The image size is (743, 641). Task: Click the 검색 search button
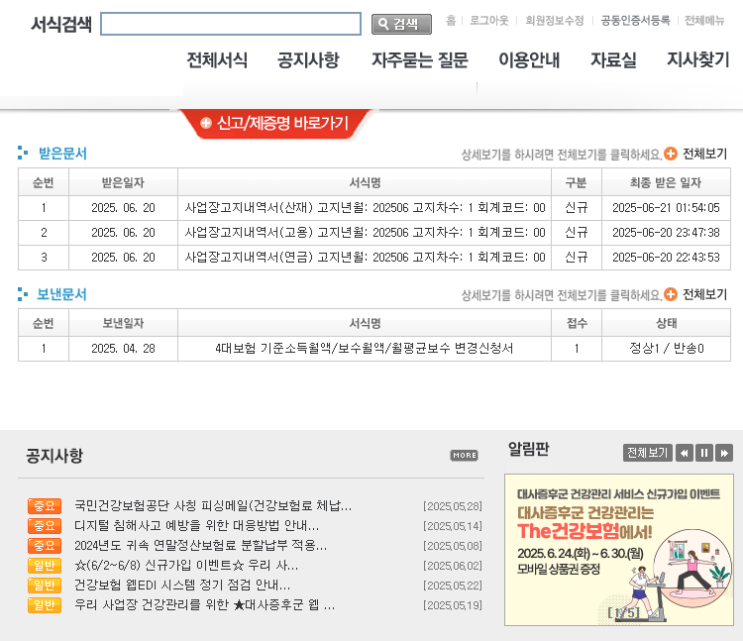[x=401, y=24]
